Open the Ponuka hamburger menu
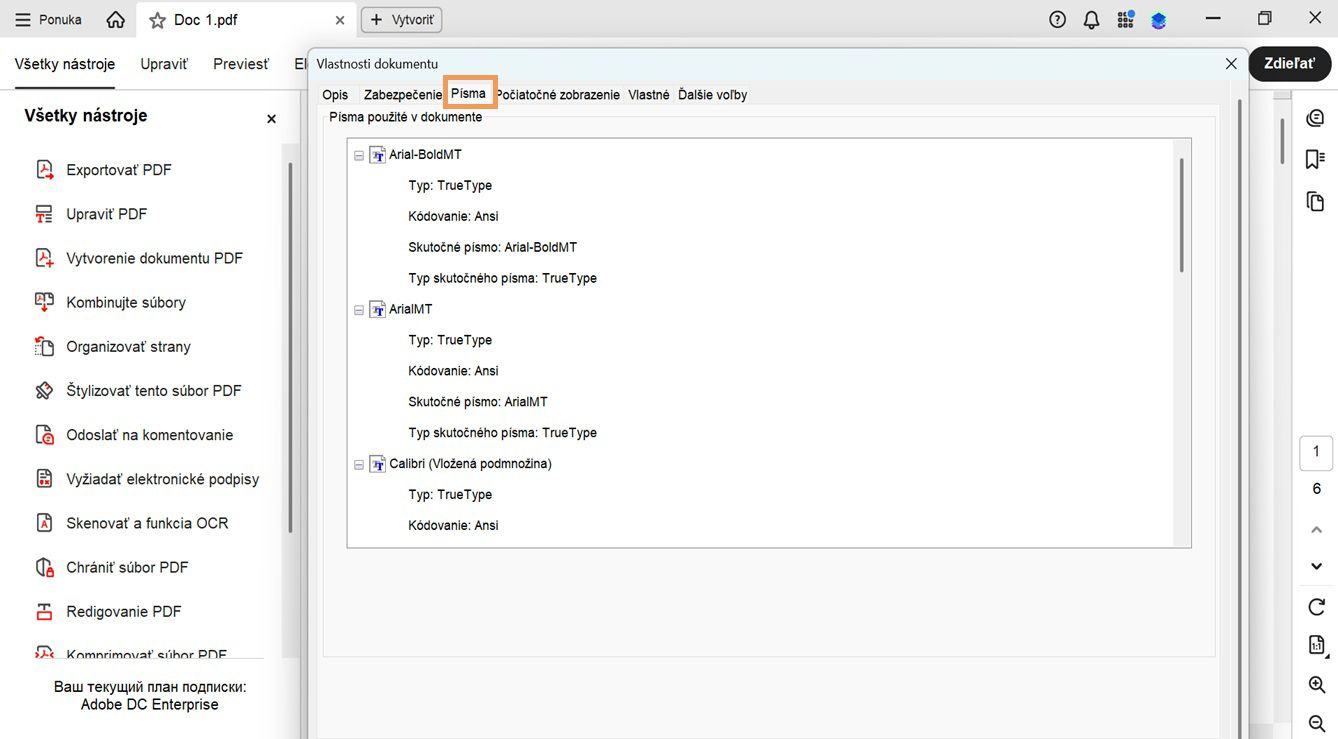The height and width of the screenshot is (739, 1338). (48, 20)
